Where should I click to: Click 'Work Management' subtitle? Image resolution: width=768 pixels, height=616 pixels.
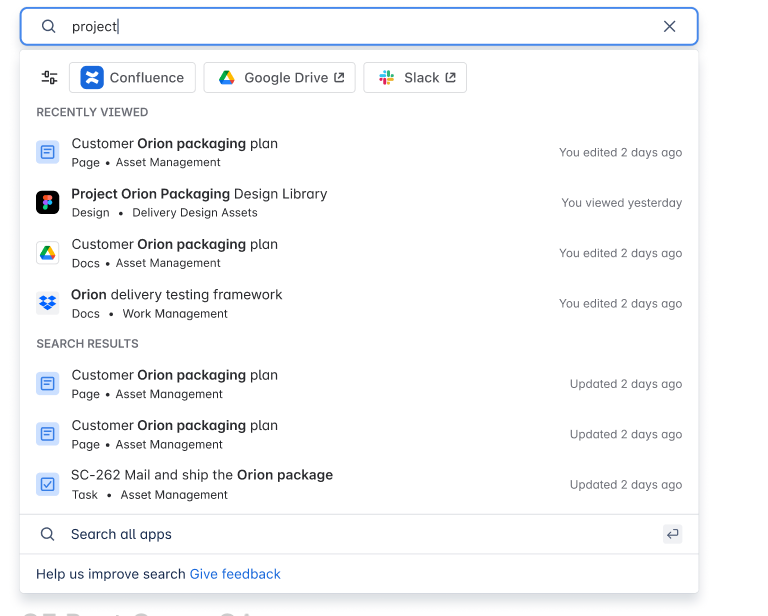click(x=175, y=313)
